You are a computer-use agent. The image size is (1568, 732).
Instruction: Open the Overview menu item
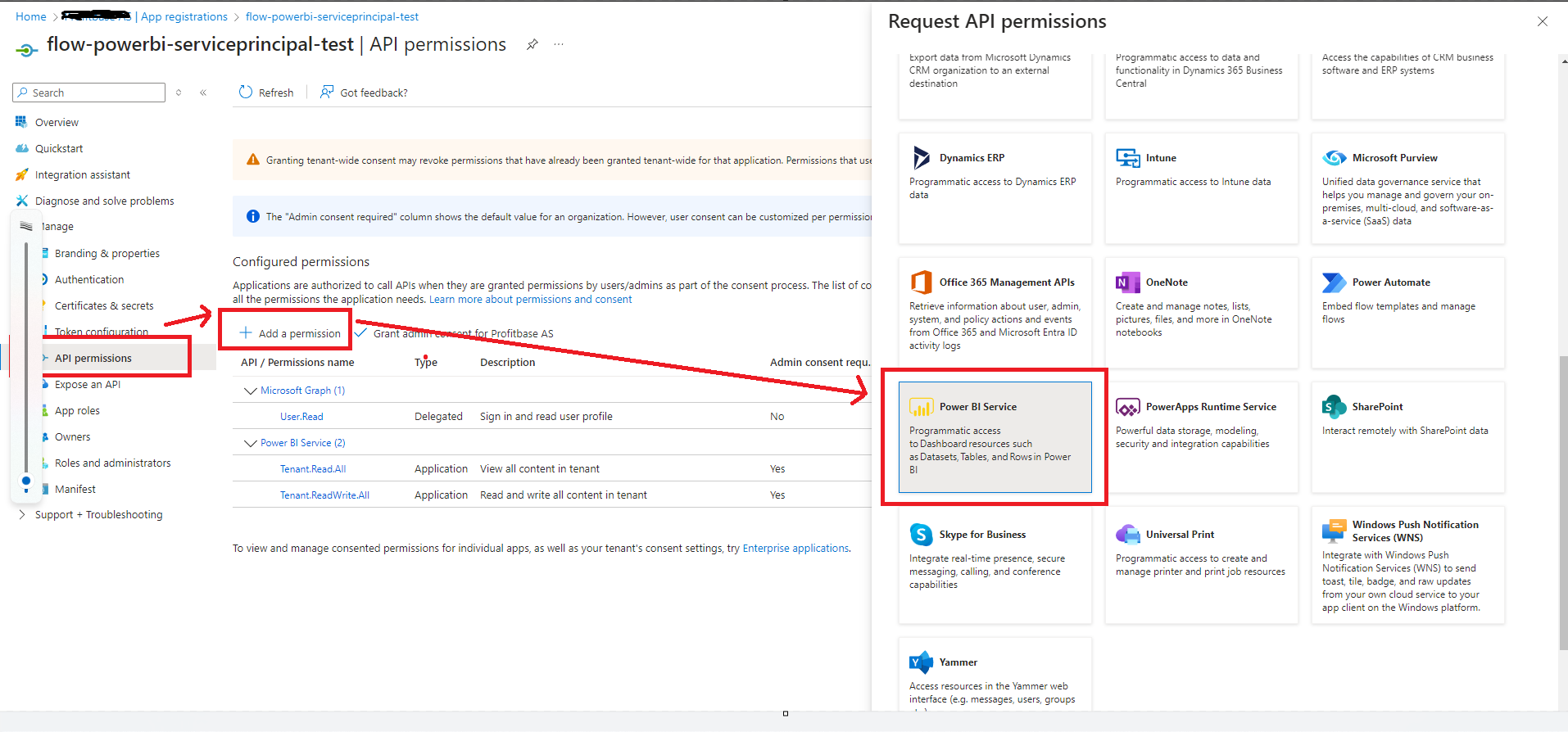[x=57, y=122]
